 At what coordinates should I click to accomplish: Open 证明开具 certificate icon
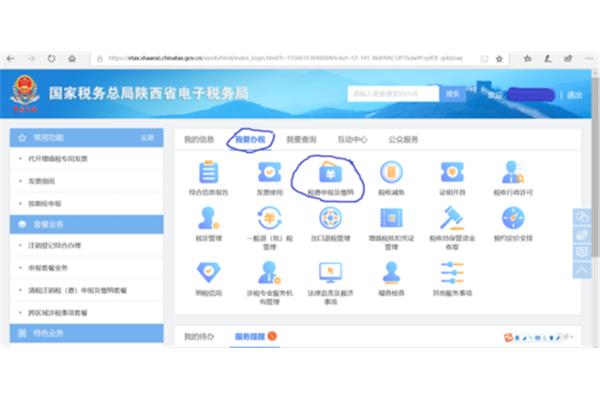tap(452, 172)
